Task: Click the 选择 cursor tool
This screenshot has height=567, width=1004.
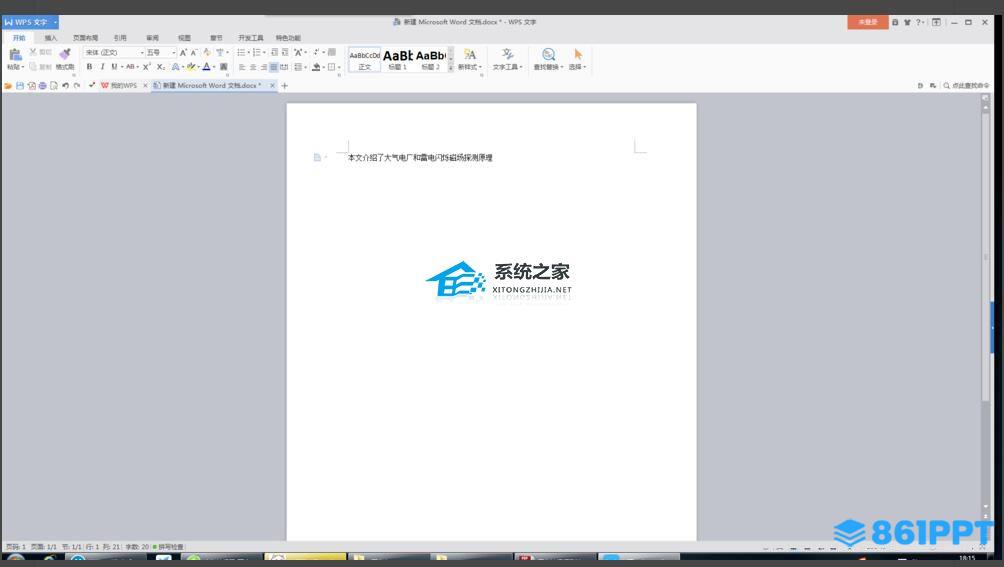Action: click(578, 59)
